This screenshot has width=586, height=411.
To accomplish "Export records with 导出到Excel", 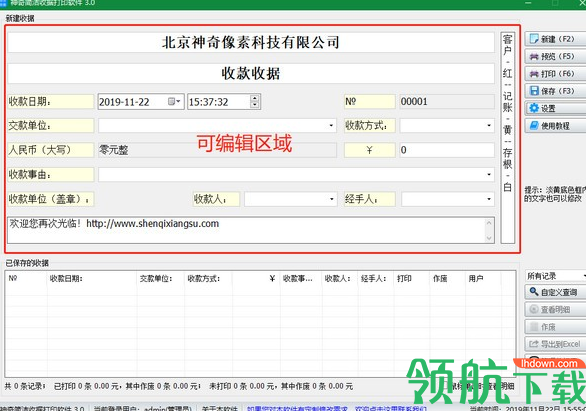I will (x=555, y=344).
